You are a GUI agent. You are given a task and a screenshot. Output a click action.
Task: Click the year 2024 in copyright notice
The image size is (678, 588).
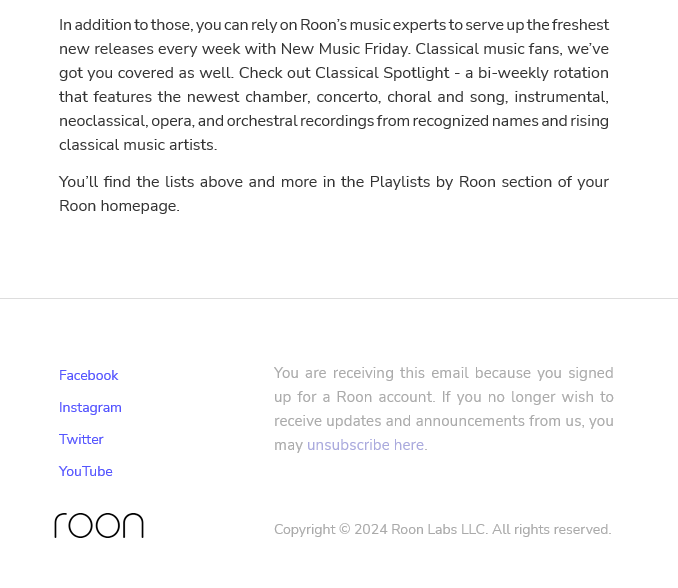[371, 529]
